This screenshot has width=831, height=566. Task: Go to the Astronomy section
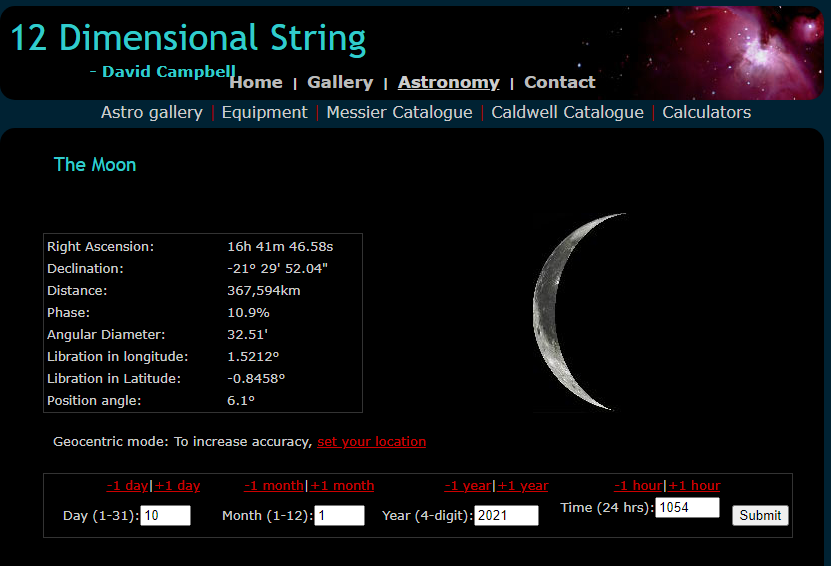448,82
